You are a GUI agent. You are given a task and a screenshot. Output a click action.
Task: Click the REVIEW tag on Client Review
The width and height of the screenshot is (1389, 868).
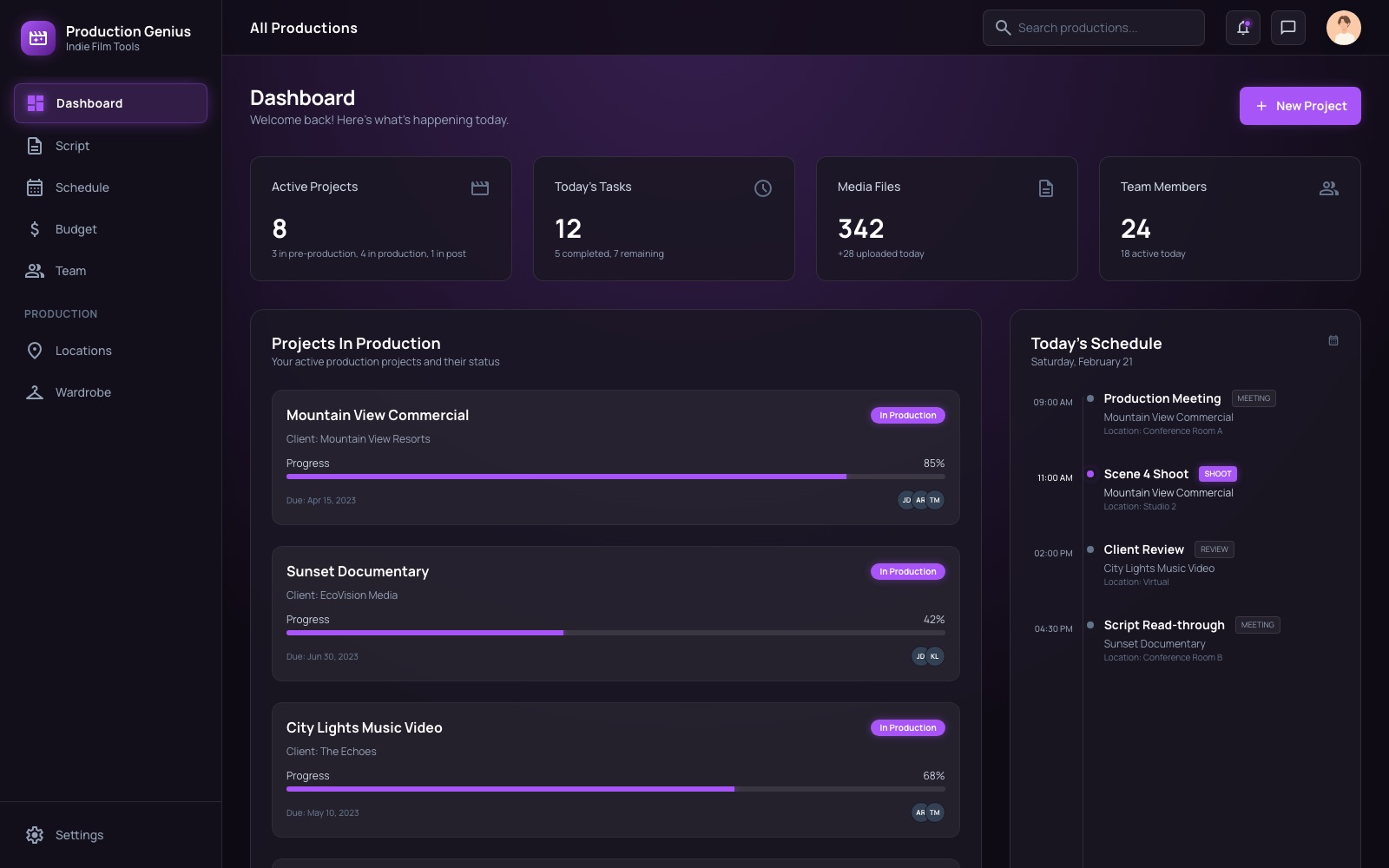pos(1215,549)
